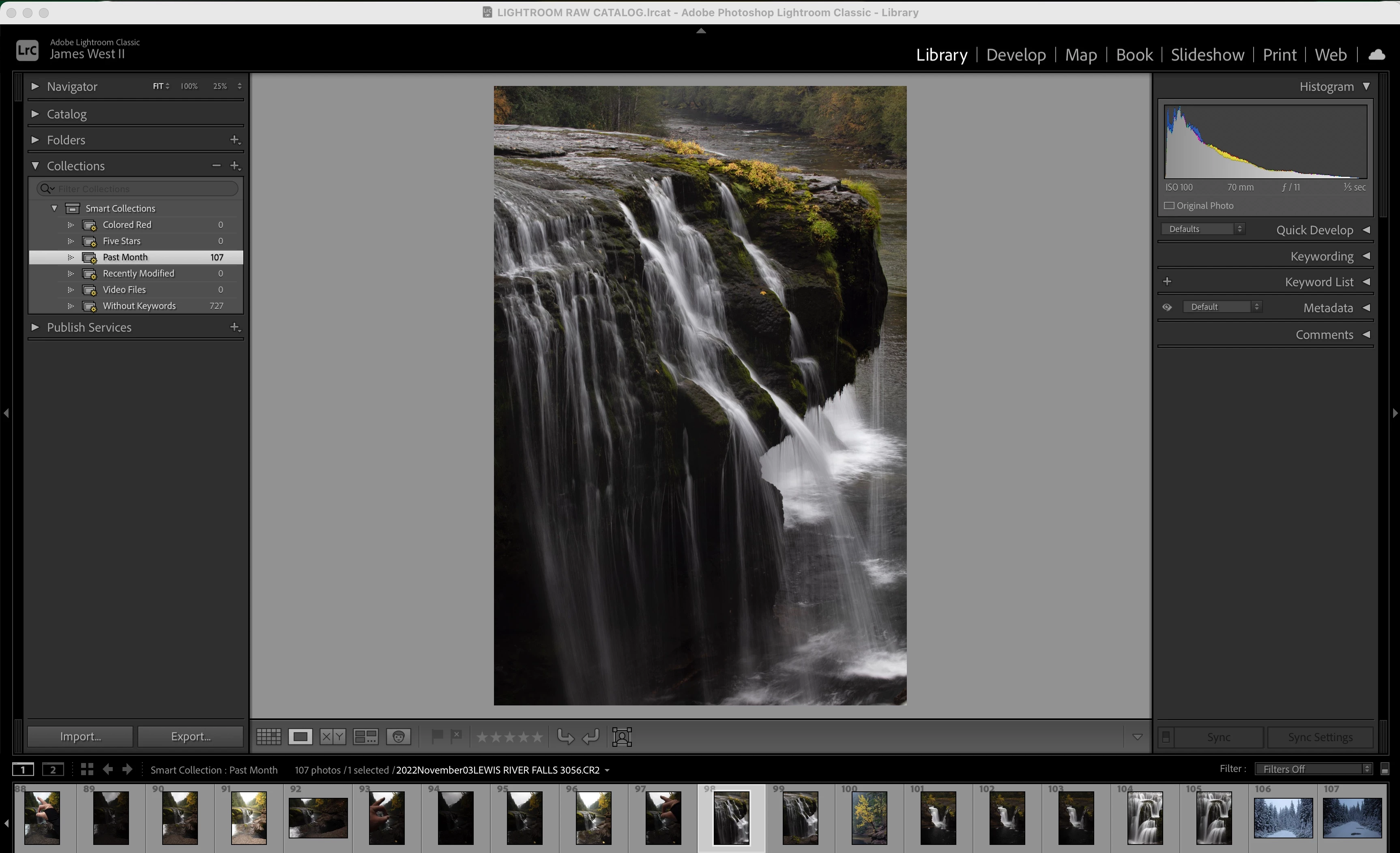This screenshot has width=1400, height=853.
Task: Set rating using the five stars control
Action: tap(509, 737)
